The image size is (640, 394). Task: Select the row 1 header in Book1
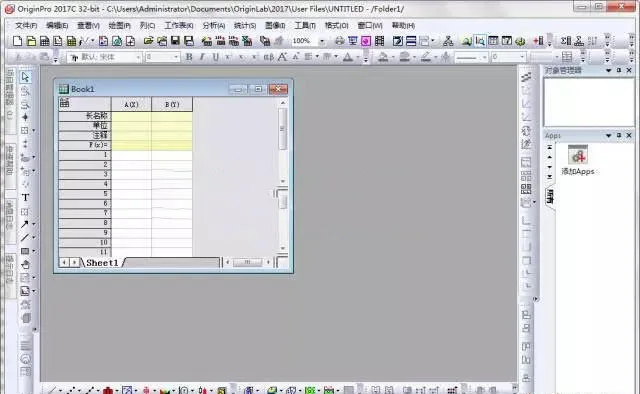pyautogui.click(x=84, y=155)
